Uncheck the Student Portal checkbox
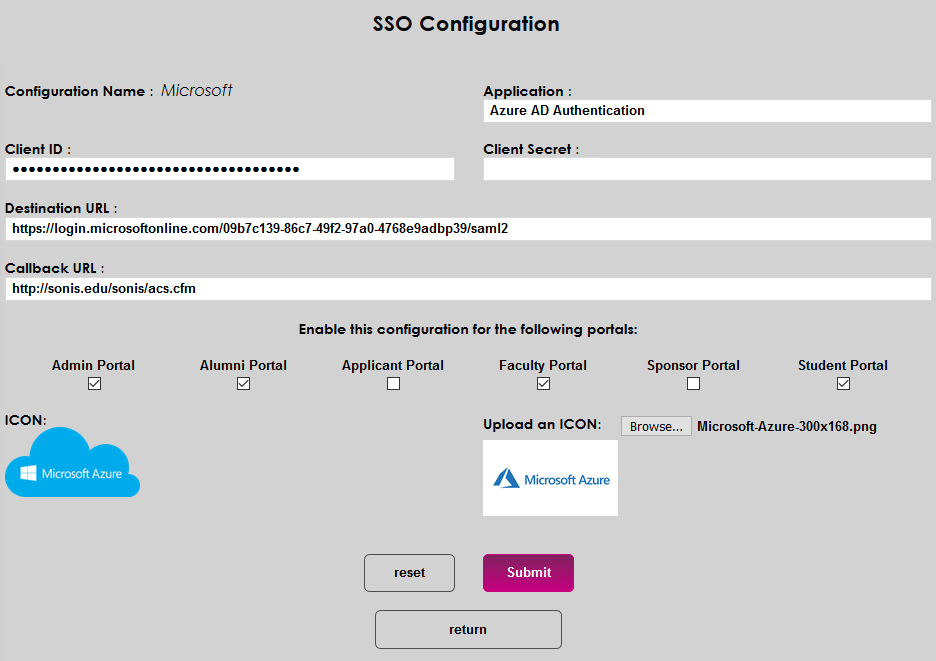Image resolution: width=936 pixels, height=661 pixels. [843, 383]
